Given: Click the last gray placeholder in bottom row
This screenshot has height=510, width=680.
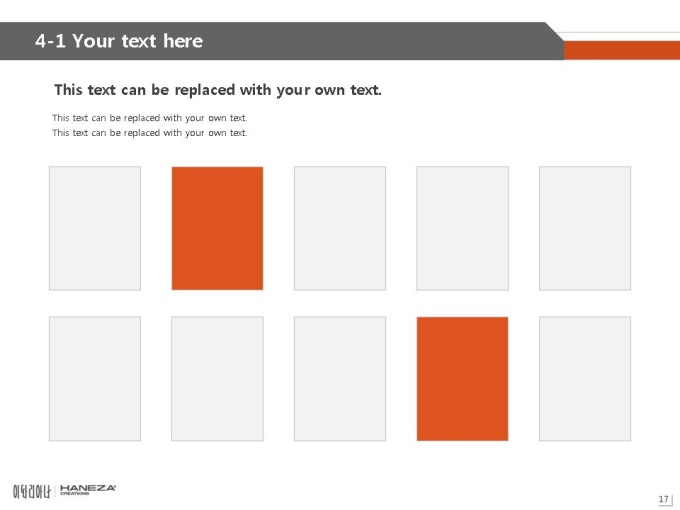Looking at the screenshot, I should coord(585,379).
